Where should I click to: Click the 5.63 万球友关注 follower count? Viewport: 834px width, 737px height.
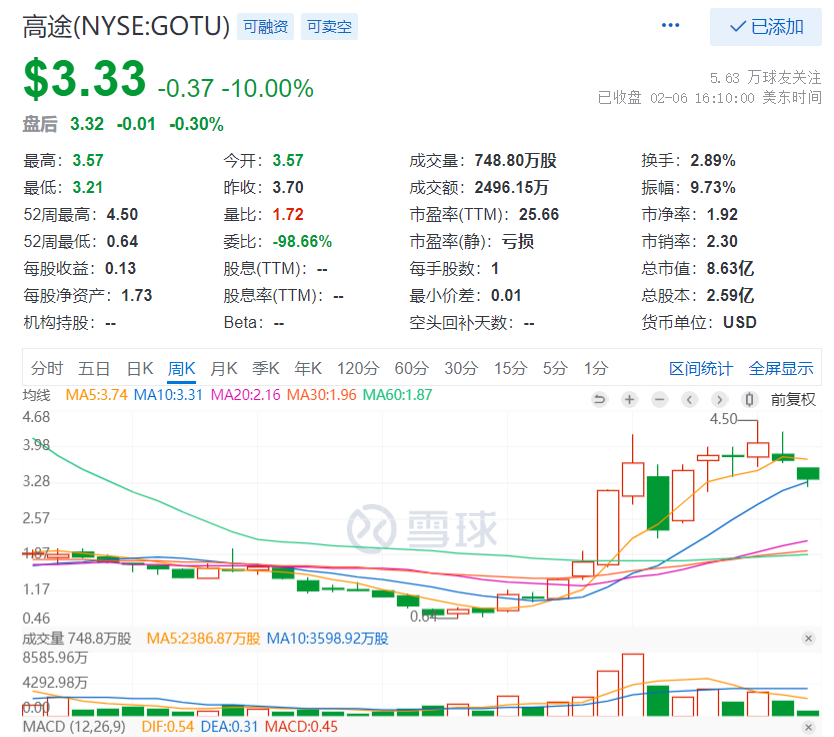tap(765, 78)
